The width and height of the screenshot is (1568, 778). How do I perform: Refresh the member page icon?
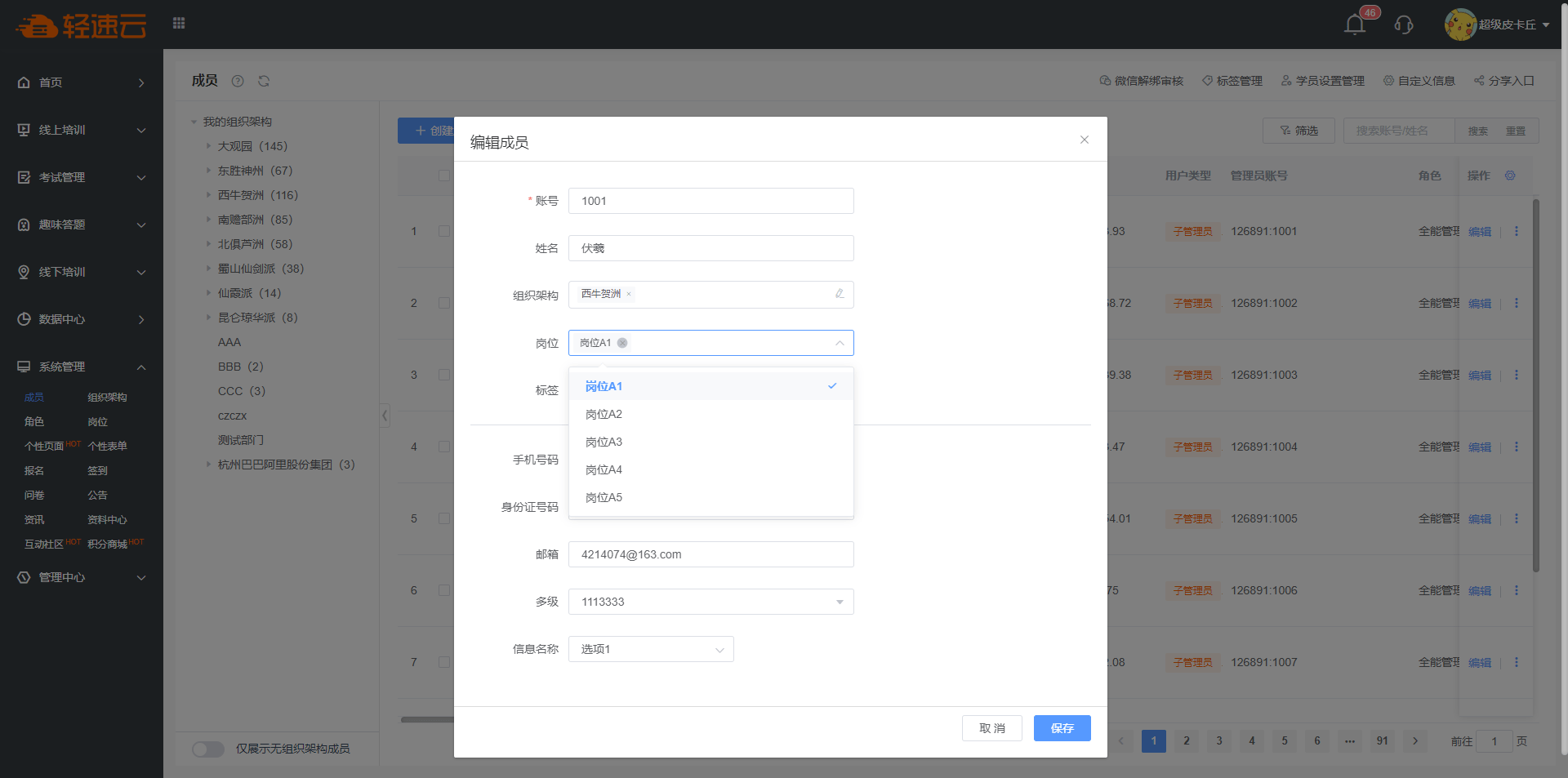point(264,81)
